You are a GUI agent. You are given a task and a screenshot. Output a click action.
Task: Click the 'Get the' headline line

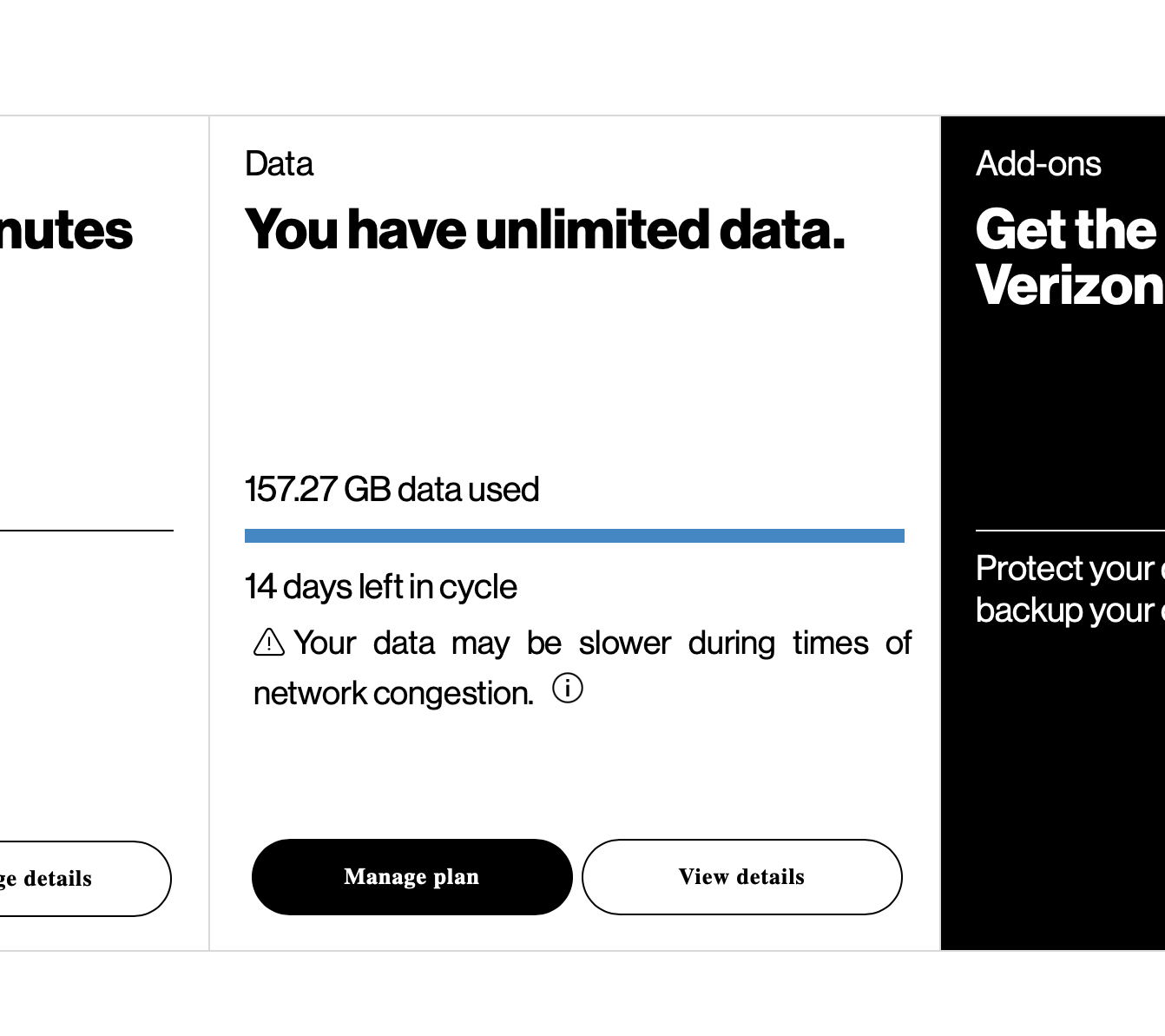pyautogui.click(x=1066, y=230)
